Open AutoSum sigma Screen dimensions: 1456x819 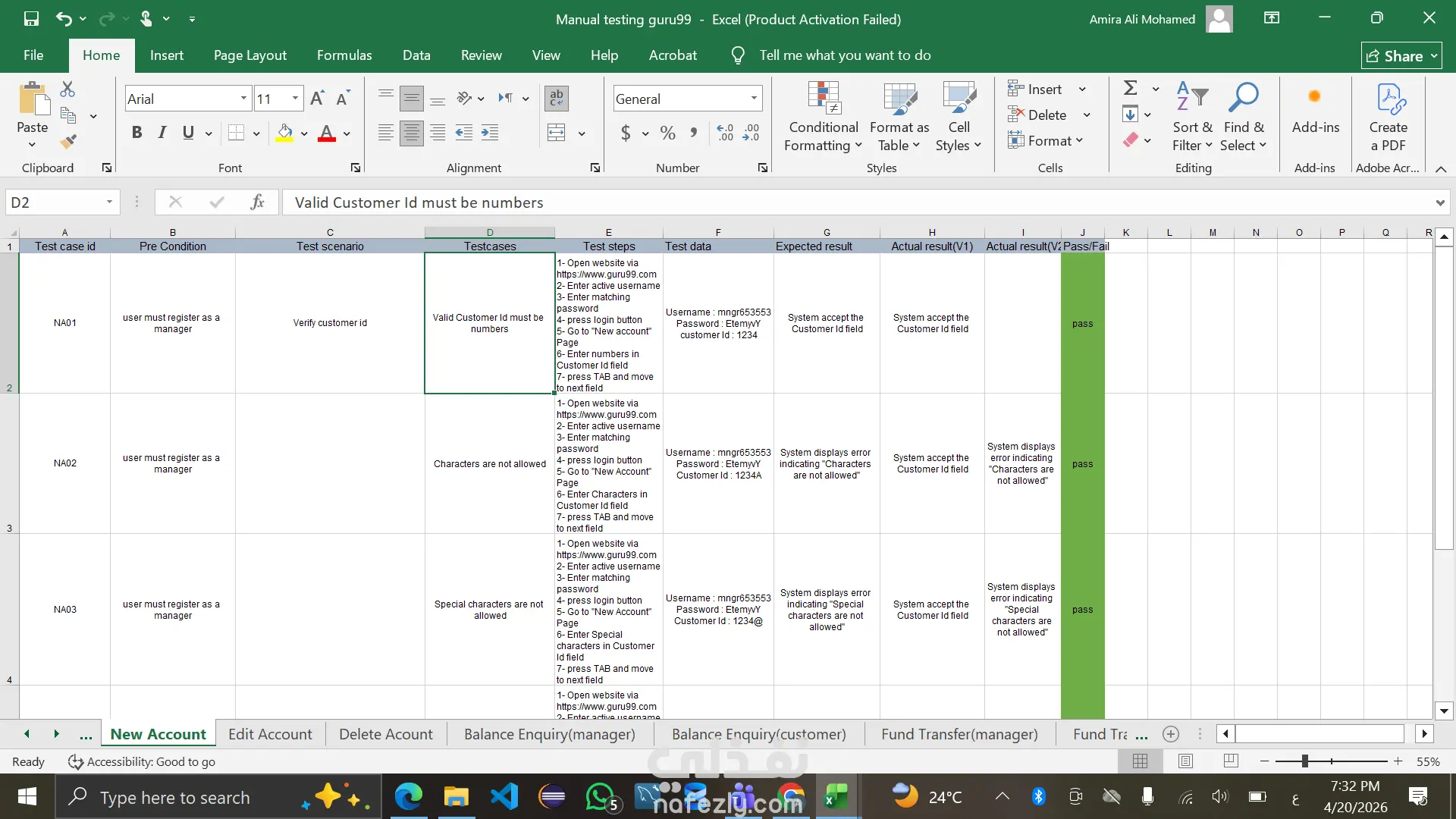pyautogui.click(x=1130, y=89)
